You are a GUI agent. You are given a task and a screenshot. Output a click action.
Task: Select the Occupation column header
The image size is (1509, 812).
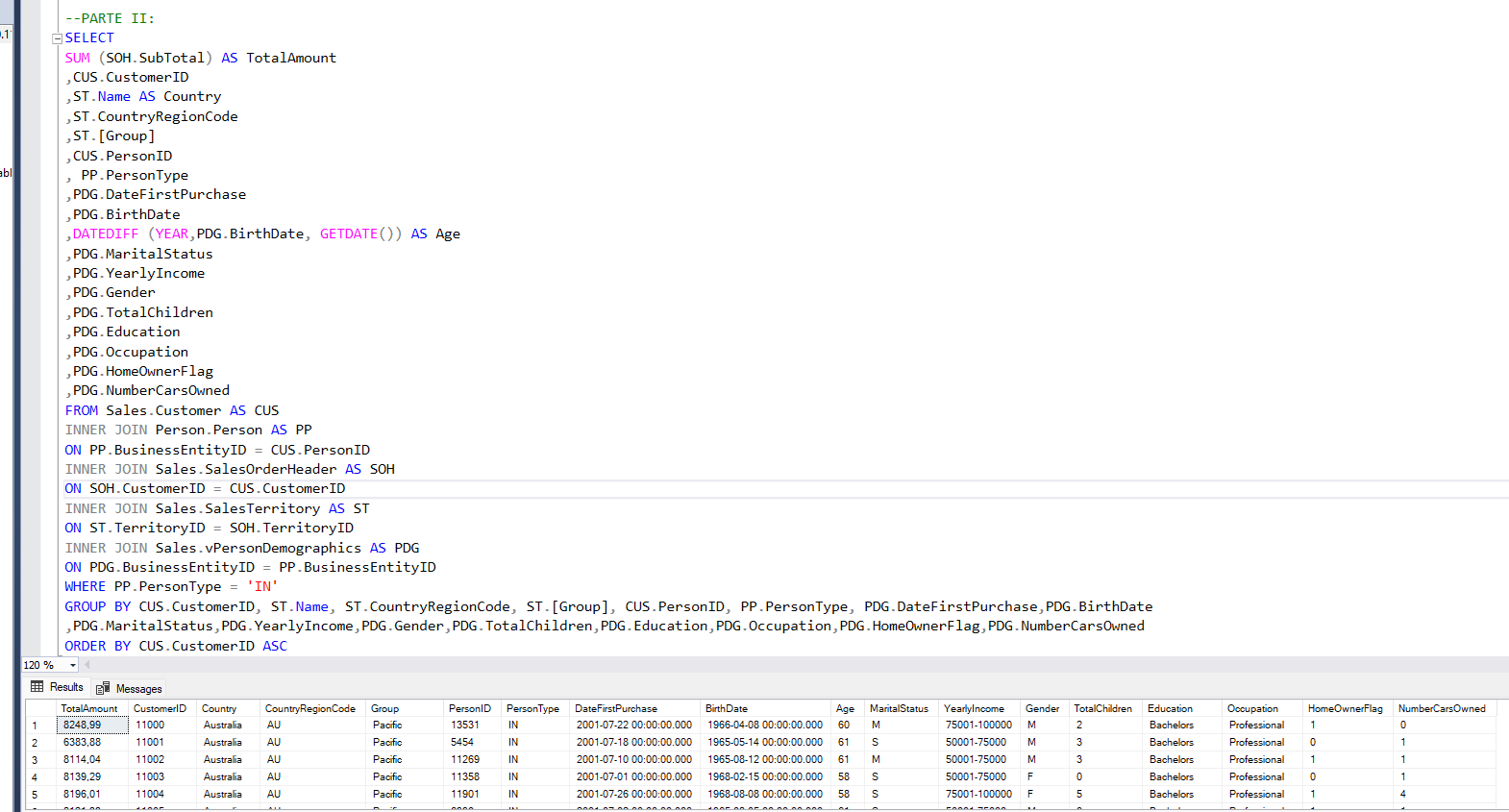click(x=1262, y=708)
